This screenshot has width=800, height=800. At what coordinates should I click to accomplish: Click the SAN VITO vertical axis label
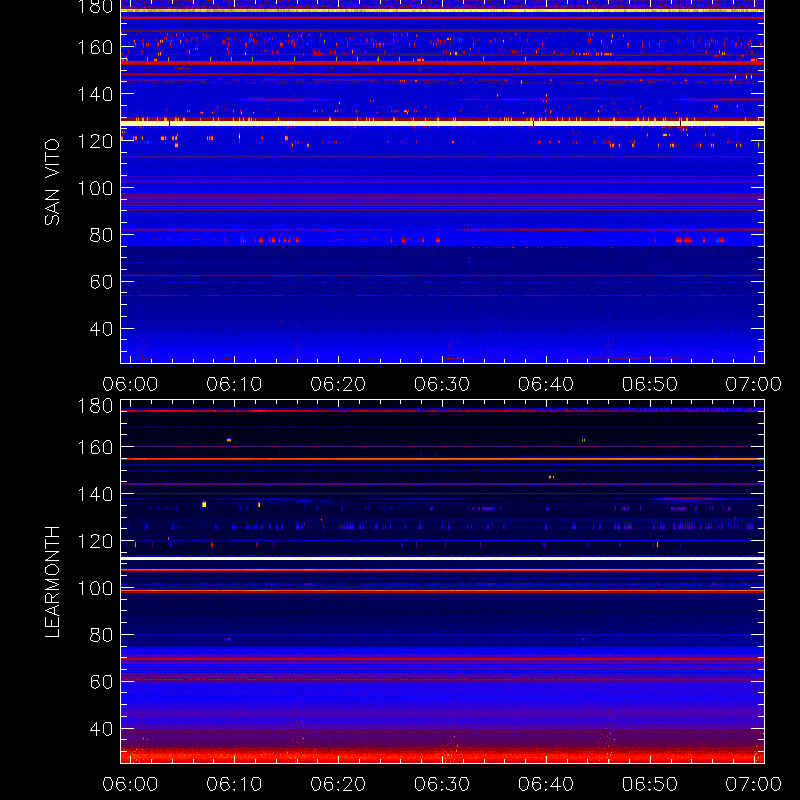pos(52,182)
